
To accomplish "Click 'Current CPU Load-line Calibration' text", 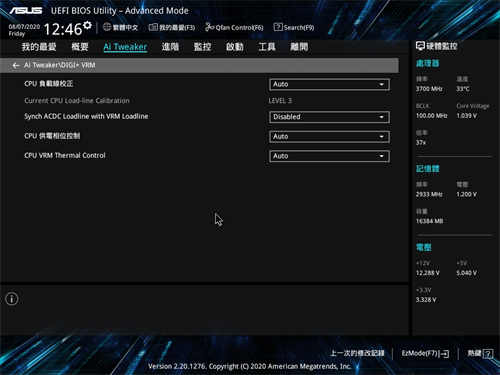I will point(77,101).
